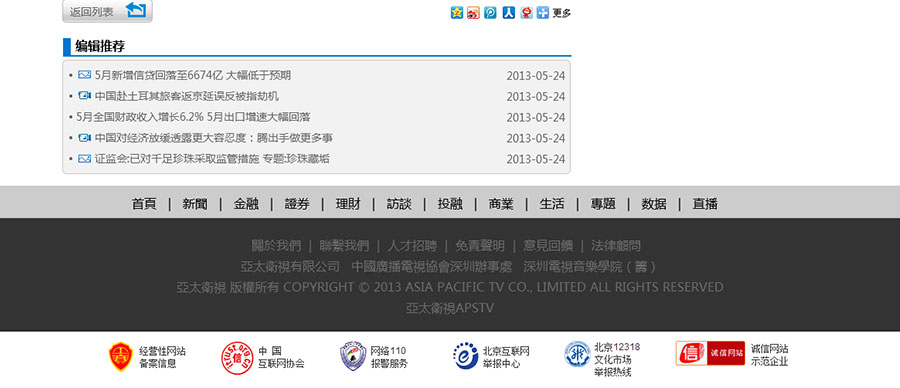
Task: Click the 免責聲明 footer link
Action: 480,246
